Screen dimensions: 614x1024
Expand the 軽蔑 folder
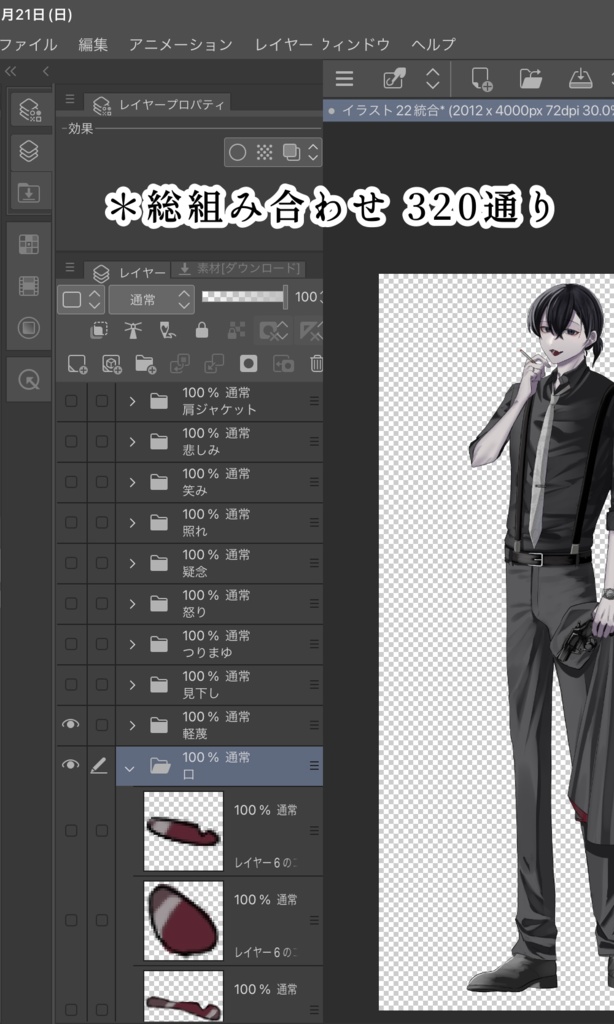[x=132, y=725]
